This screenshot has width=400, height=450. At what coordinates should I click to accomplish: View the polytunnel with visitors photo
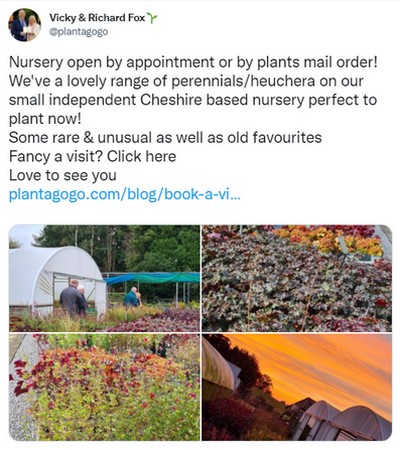coord(104,278)
